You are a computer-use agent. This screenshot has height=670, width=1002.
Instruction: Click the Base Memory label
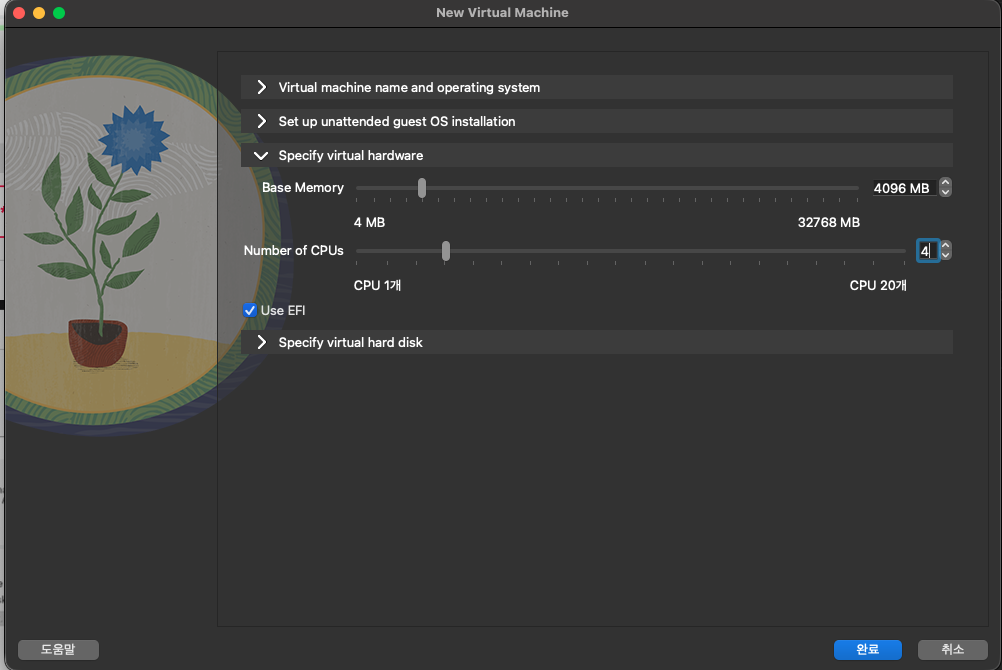(303, 187)
